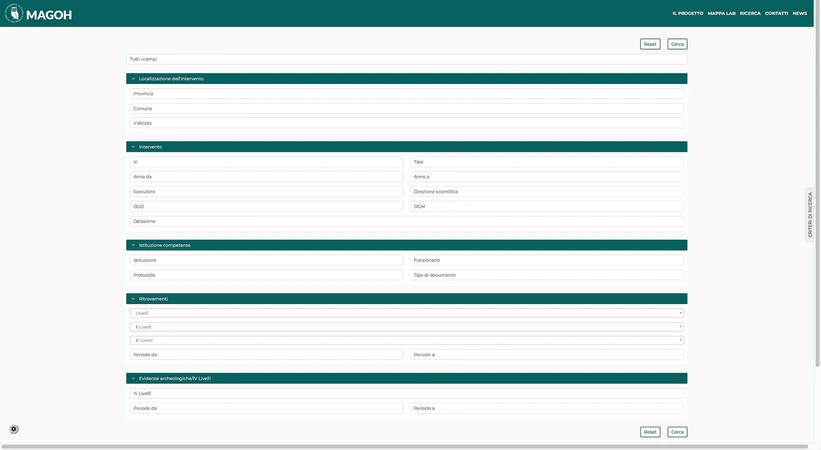Click the Tutti i campi search field
Viewport: 821px width, 450px height.
pos(406,59)
